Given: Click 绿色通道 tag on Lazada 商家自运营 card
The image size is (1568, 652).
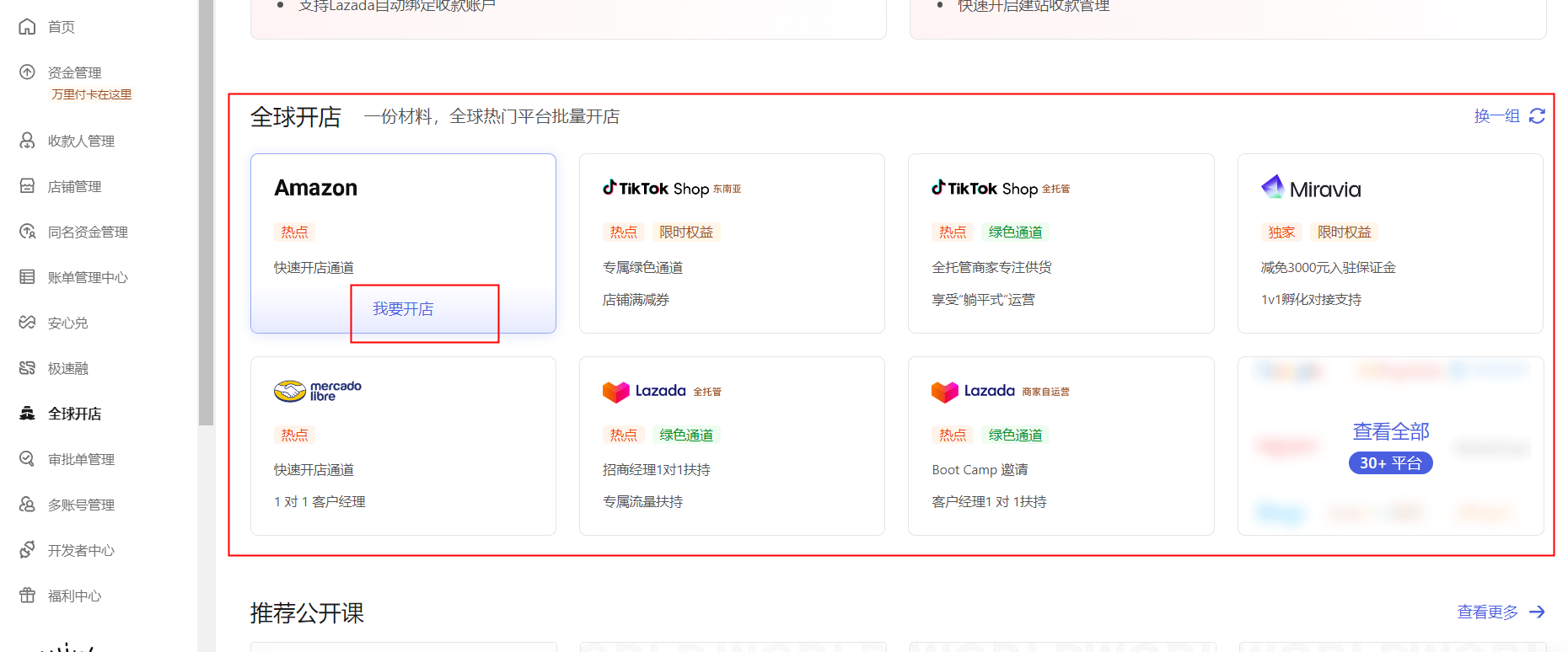Looking at the screenshot, I should click(x=1015, y=435).
